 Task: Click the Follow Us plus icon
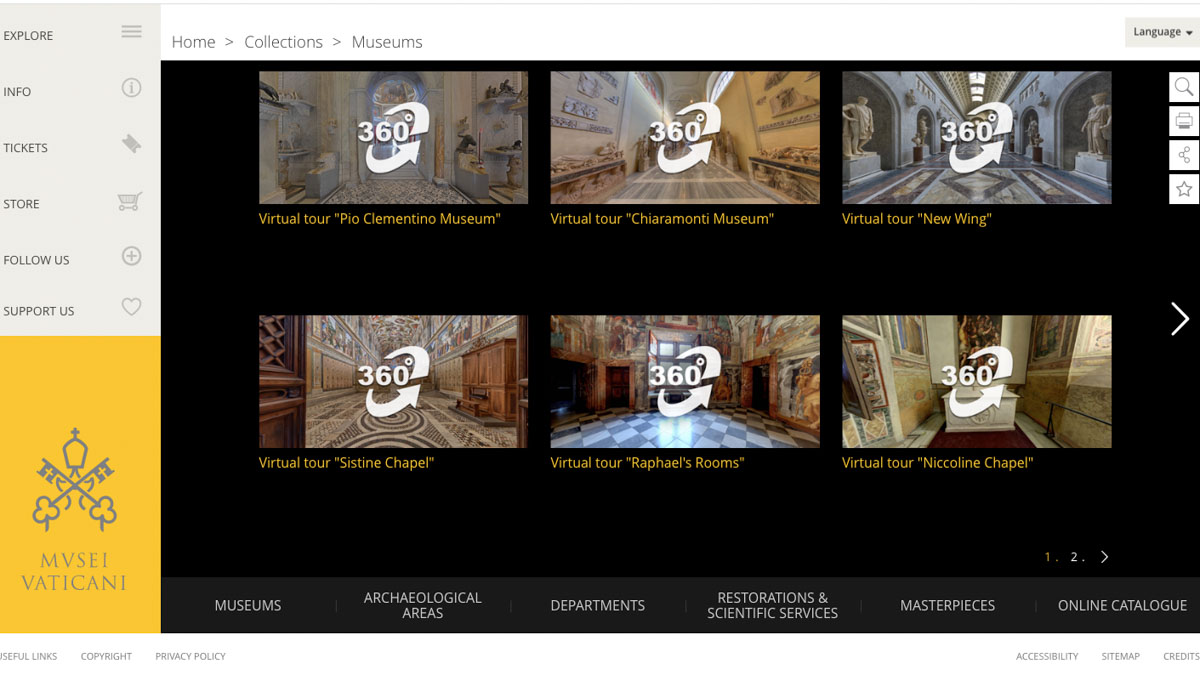pyautogui.click(x=131, y=256)
